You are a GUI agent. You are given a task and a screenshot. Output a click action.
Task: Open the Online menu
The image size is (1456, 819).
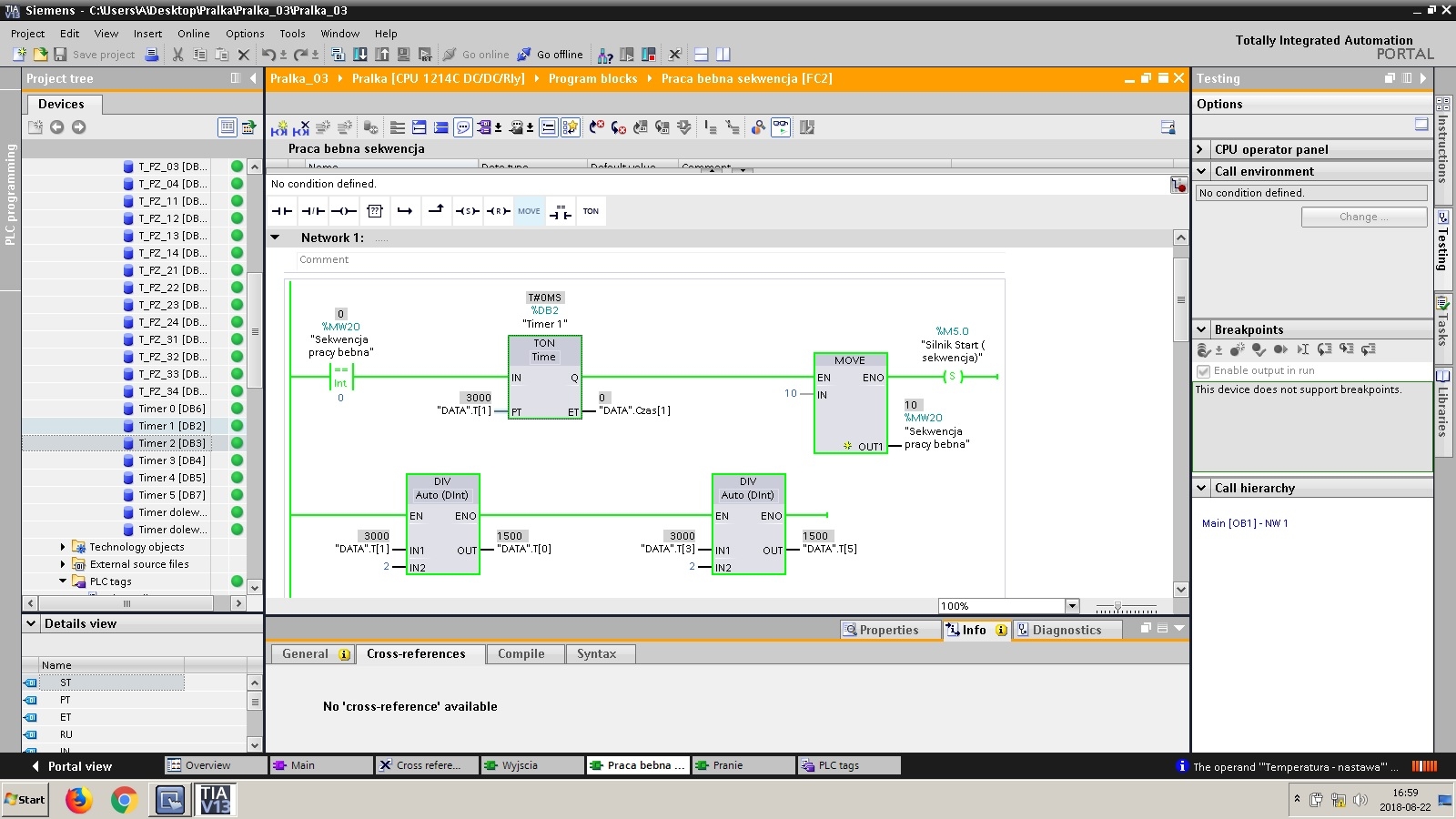point(193,34)
